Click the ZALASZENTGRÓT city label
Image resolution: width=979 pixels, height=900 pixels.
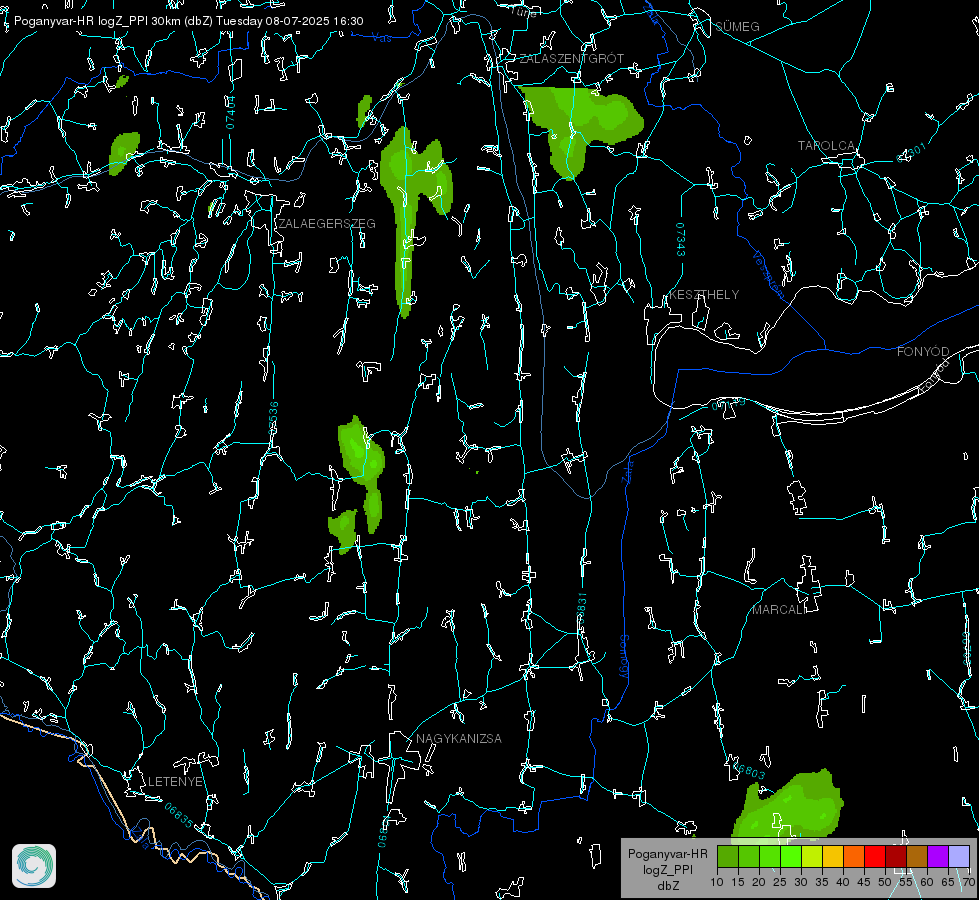coord(571,58)
